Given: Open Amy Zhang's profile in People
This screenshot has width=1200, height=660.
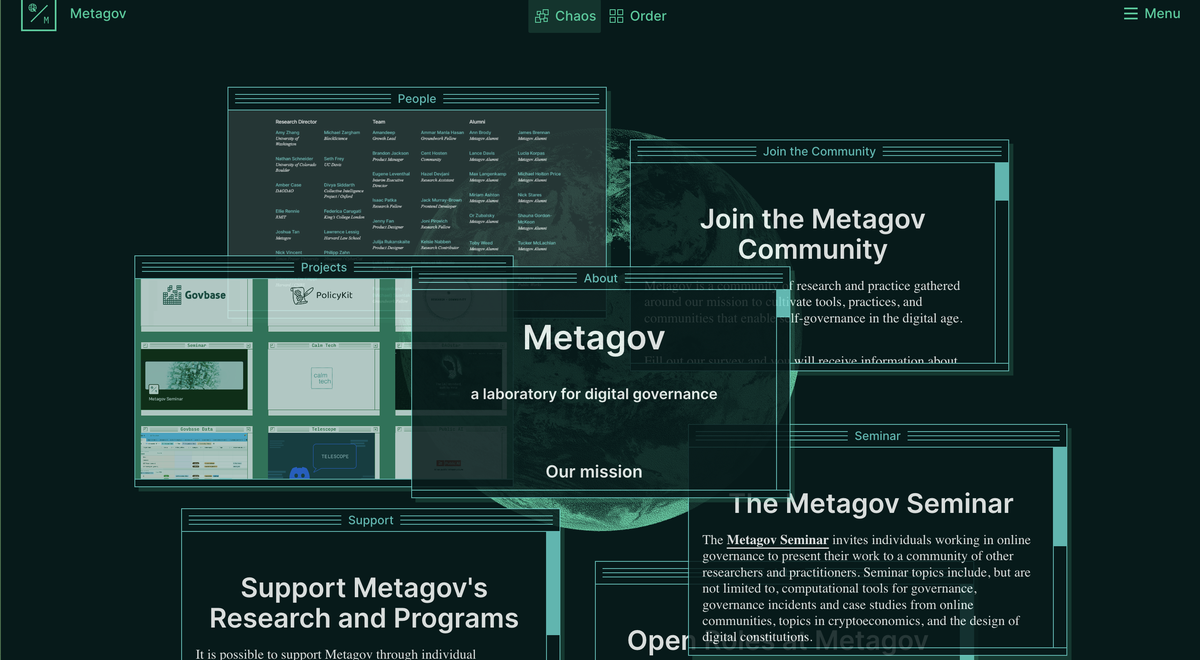Looking at the screenshot, I should [287, 132].
